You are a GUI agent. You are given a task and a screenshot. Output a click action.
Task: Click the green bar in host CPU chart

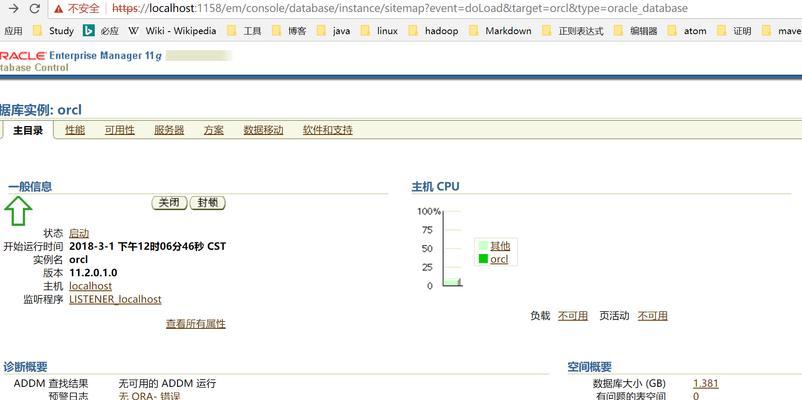[452, 282]
